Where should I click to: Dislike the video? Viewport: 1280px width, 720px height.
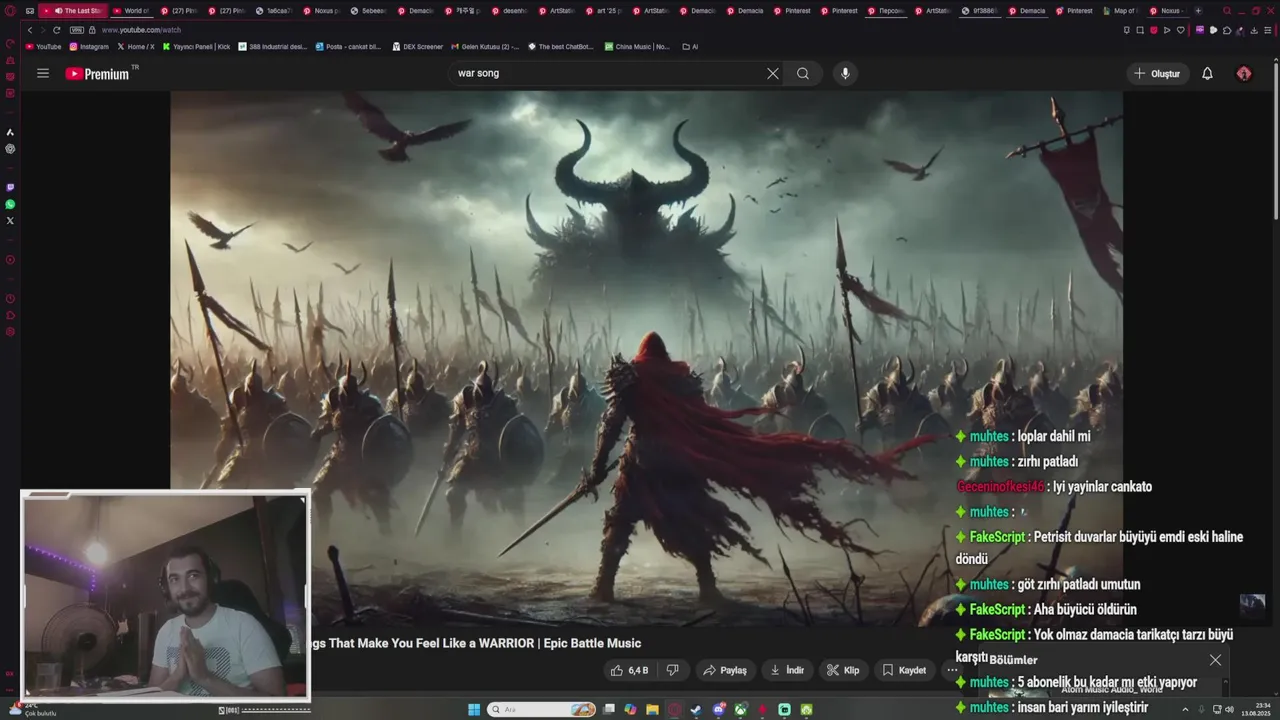(x=673, y=670)
